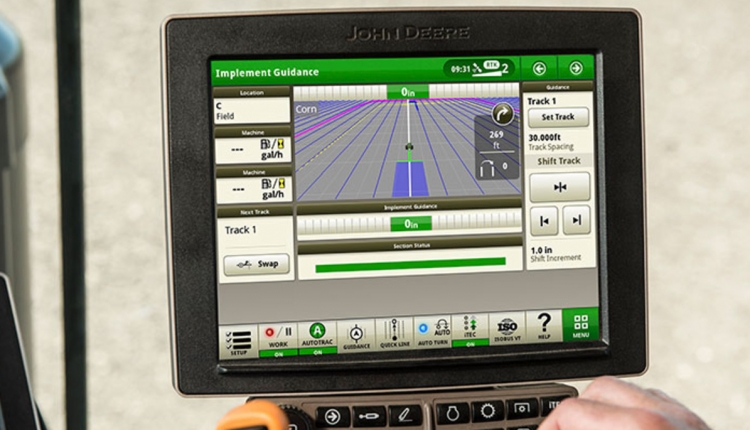This screenshot has width=750, height=430.
Task: Shift track left
Action: point(544,221)
